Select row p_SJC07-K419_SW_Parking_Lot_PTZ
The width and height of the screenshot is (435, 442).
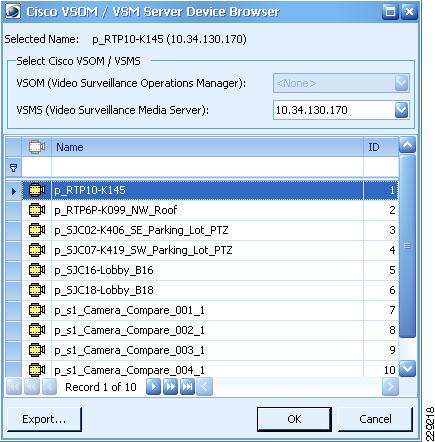point(210,250)
